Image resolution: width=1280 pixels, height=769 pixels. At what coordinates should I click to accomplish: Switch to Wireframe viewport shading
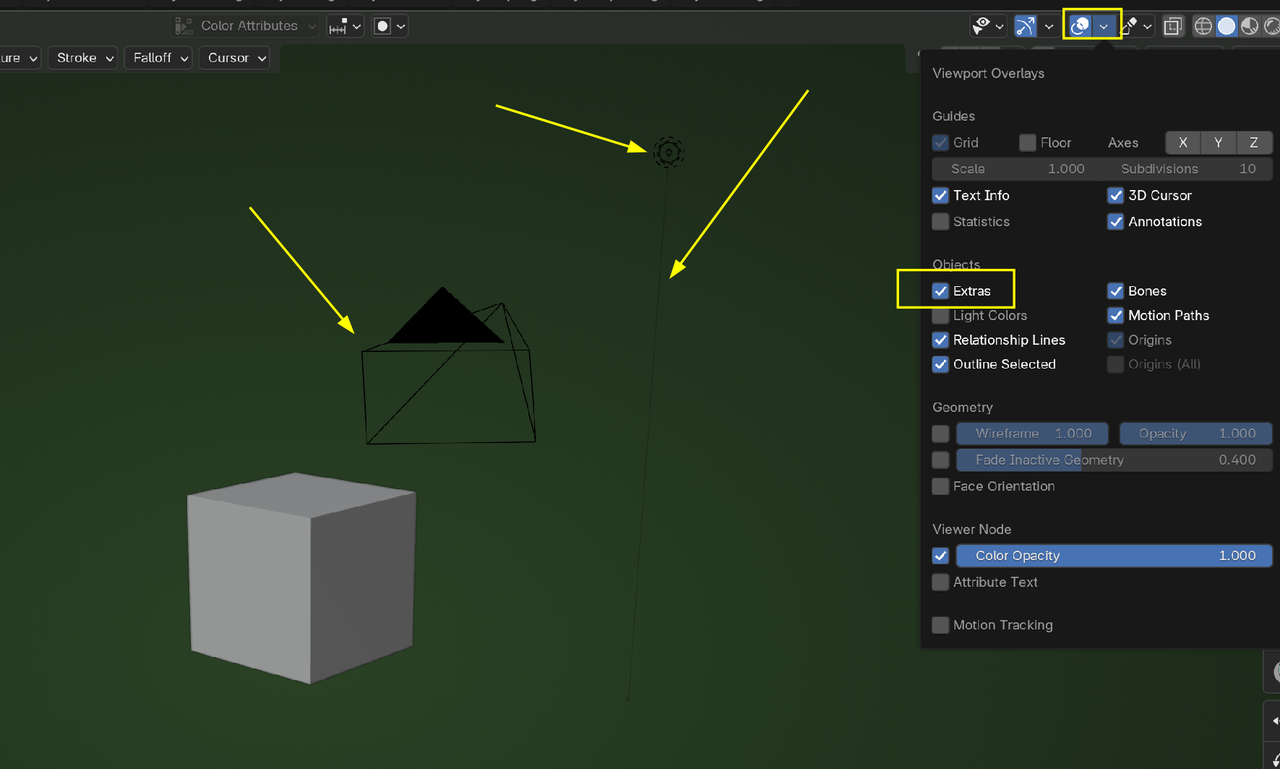point(1204,26)
